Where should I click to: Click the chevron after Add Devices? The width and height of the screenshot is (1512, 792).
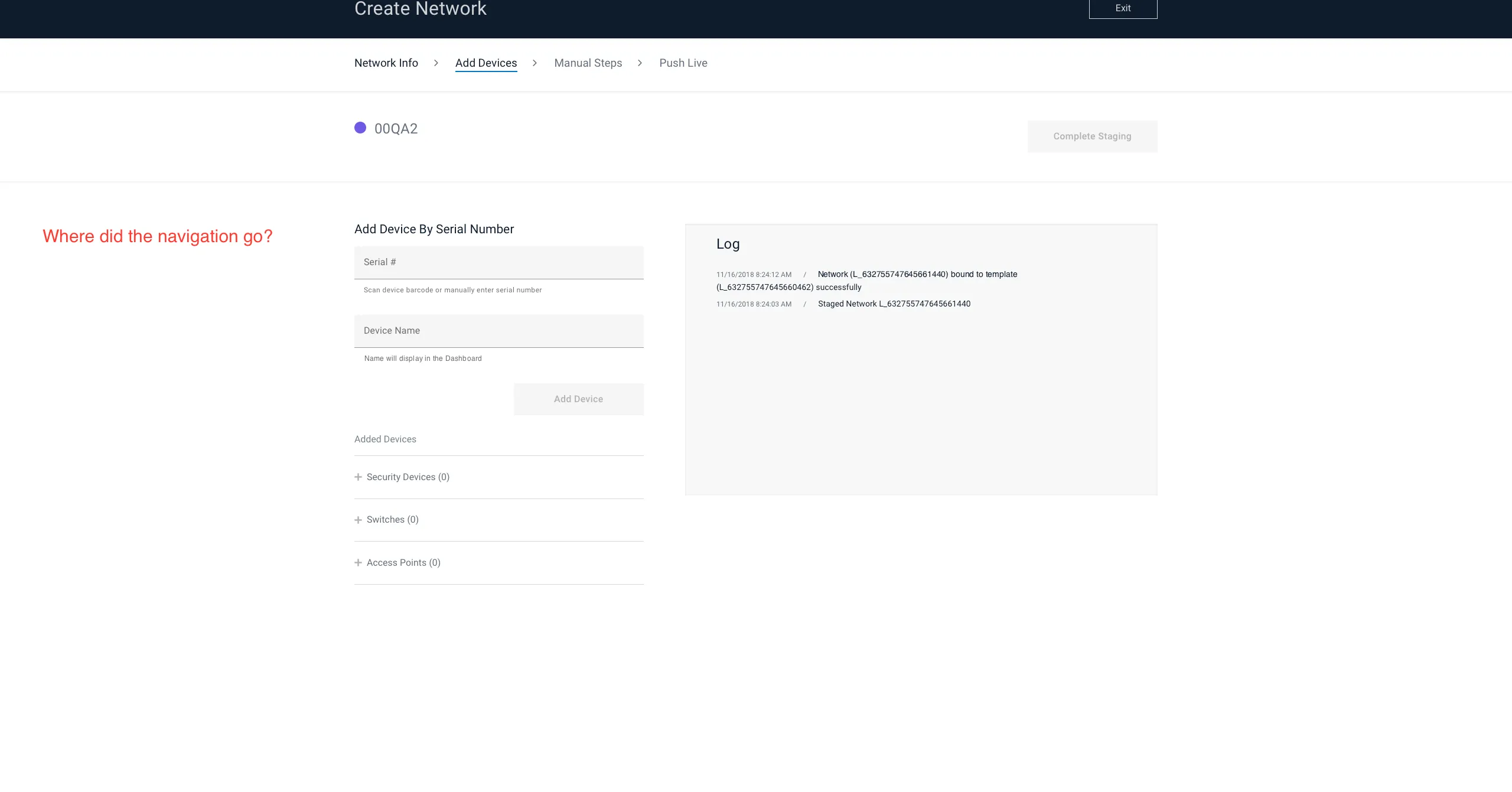pos(535,63)
